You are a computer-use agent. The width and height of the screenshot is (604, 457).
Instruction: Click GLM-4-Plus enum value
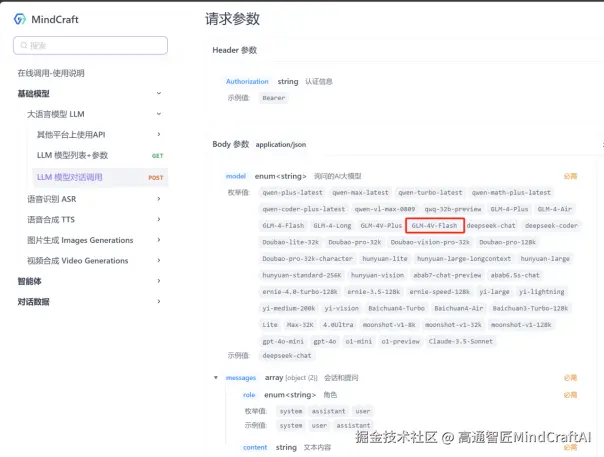[509, 209]
